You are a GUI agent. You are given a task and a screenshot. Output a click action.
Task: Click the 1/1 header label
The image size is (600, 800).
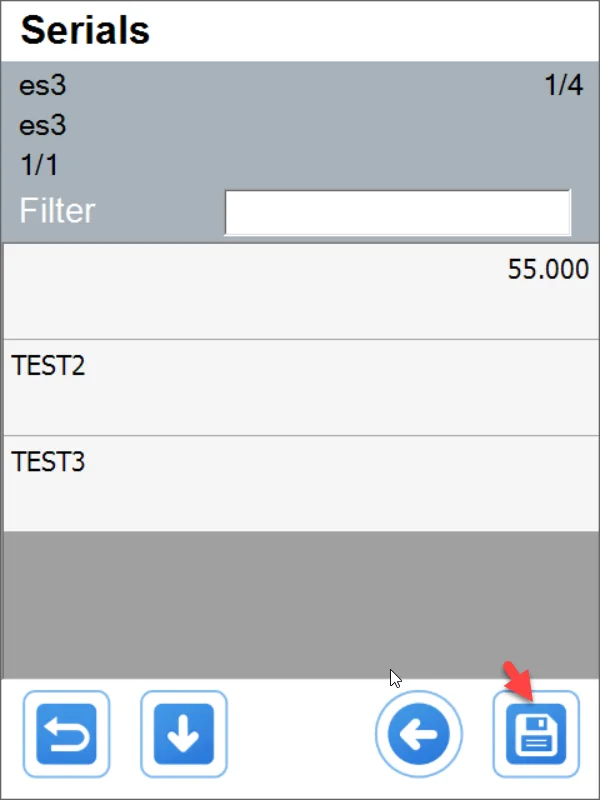pos(39,166)
